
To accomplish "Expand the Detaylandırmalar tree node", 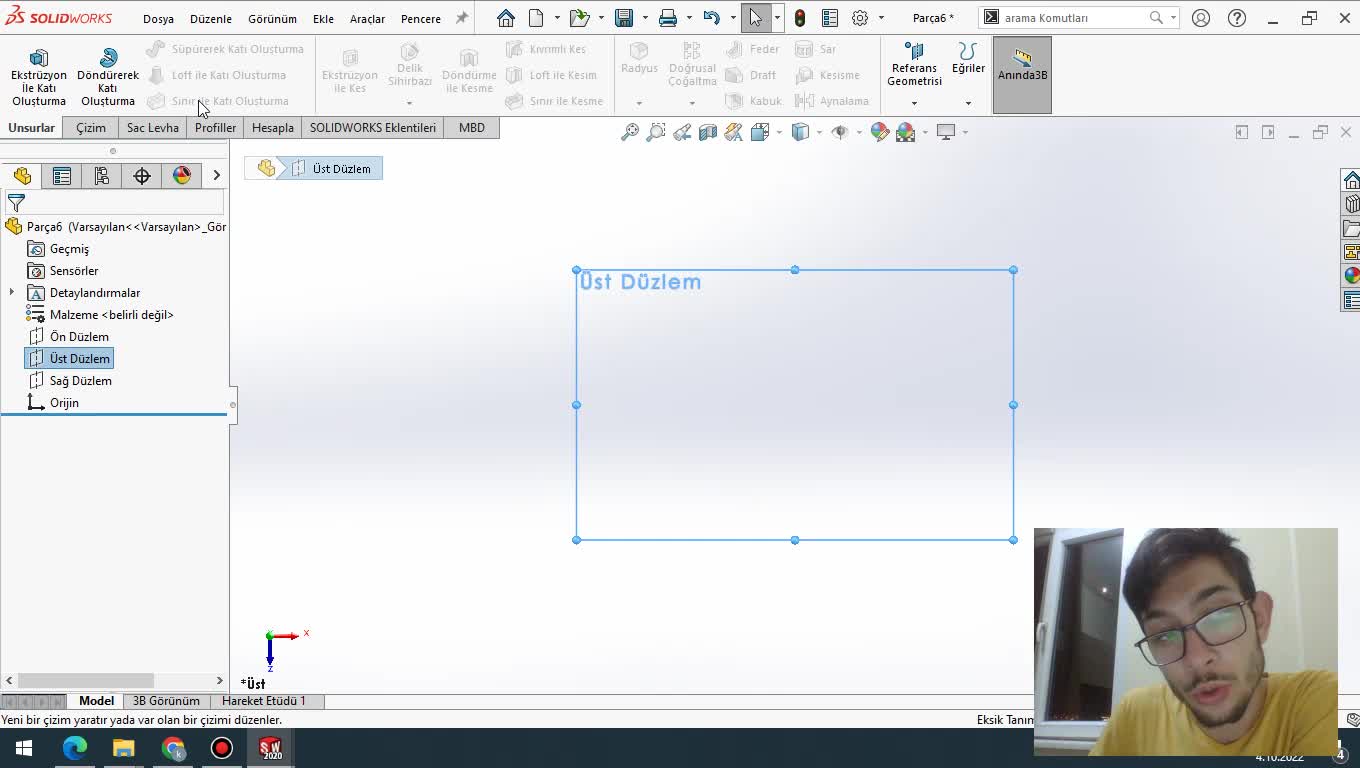I will click(12, 293).
